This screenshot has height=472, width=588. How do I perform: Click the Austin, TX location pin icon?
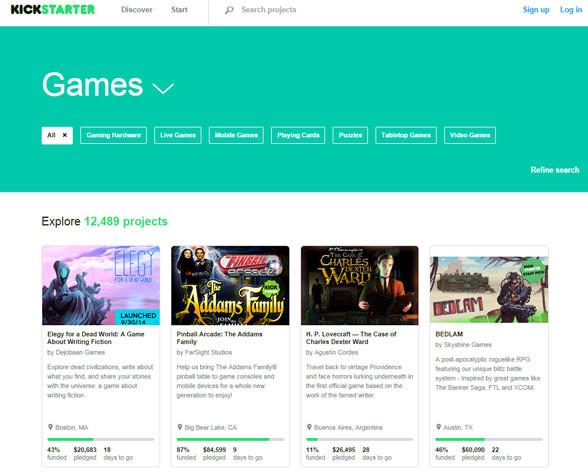pos(438,427)
